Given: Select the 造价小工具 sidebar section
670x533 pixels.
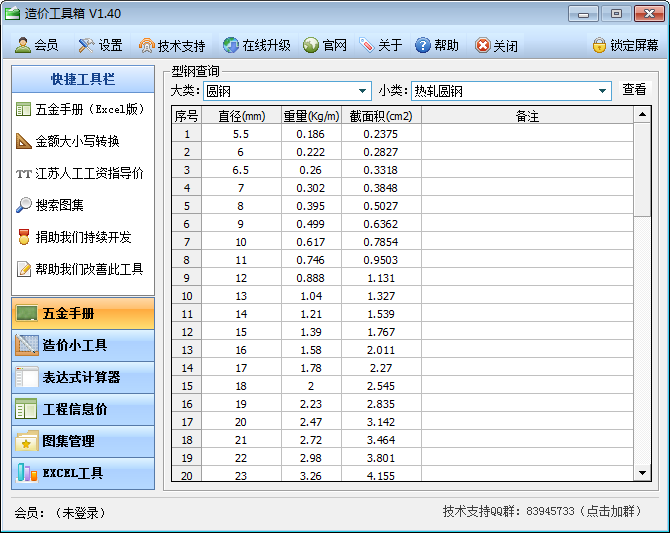Looking at the screenshot, I should pyautogui.click(x=83, y=345).
